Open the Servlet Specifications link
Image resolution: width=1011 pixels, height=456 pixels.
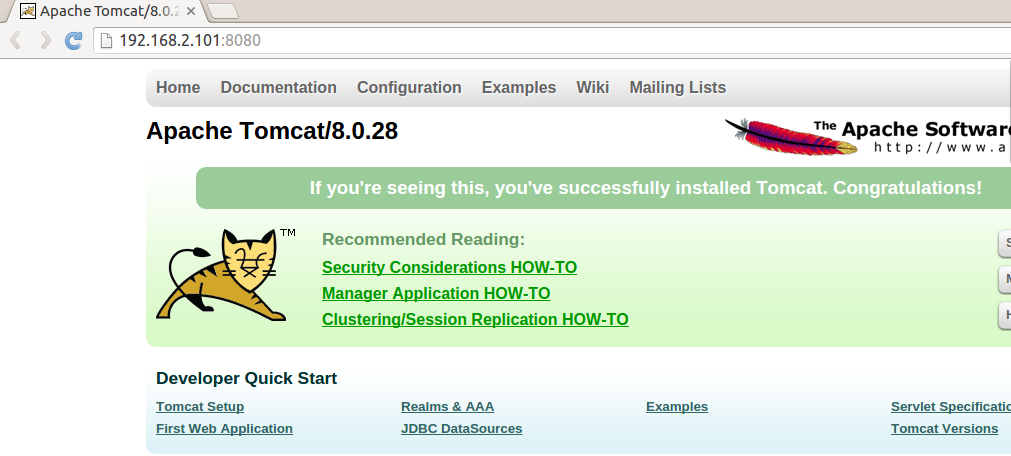[951, 407]
